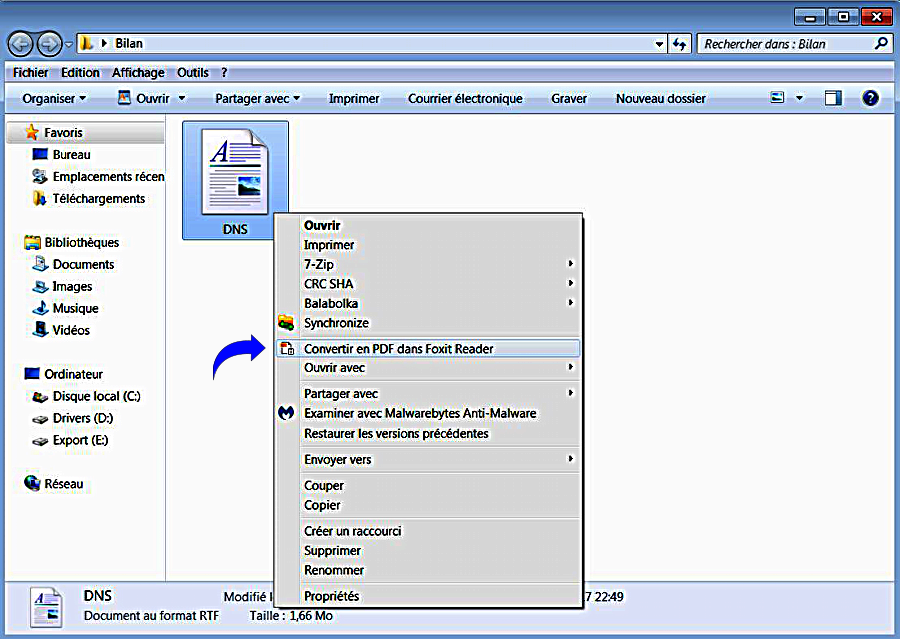Click the Back navigation arrow

pyautogui.click(x=20, y=44)
